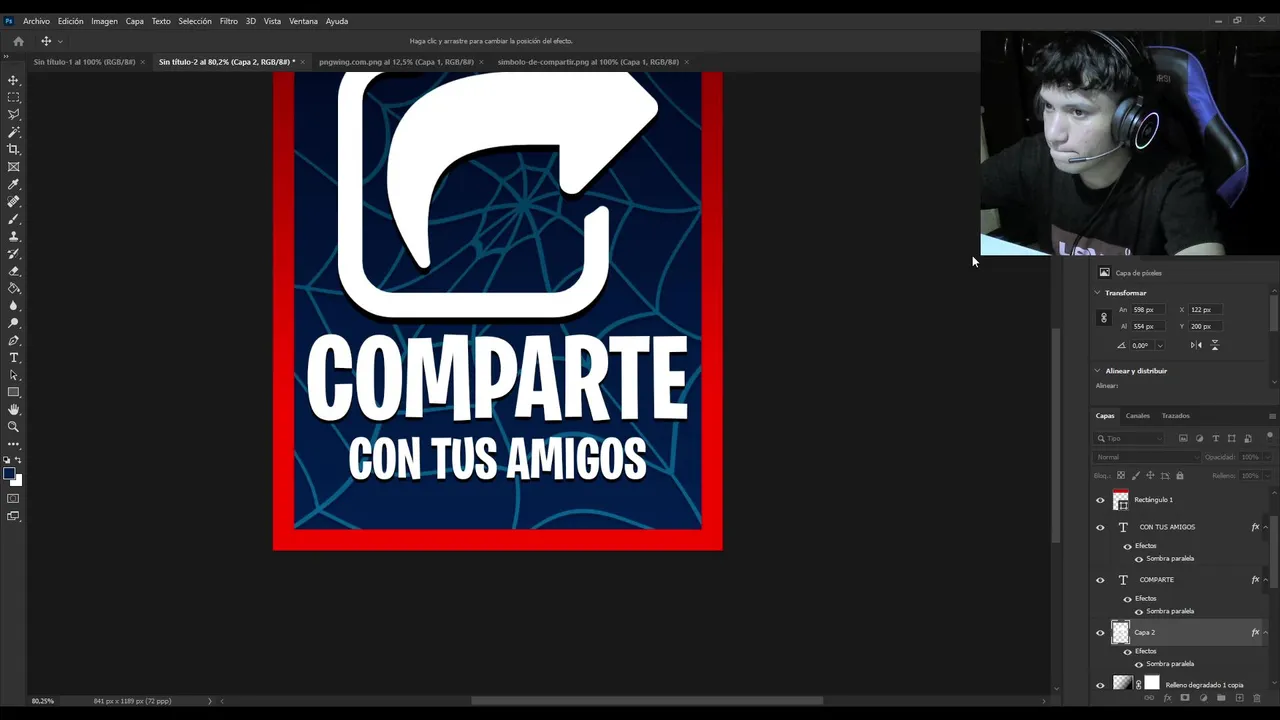The width and height of the screenshot is (1280, 720).
Task: Hide the COMPARTE text layer
Action: 1100,580
